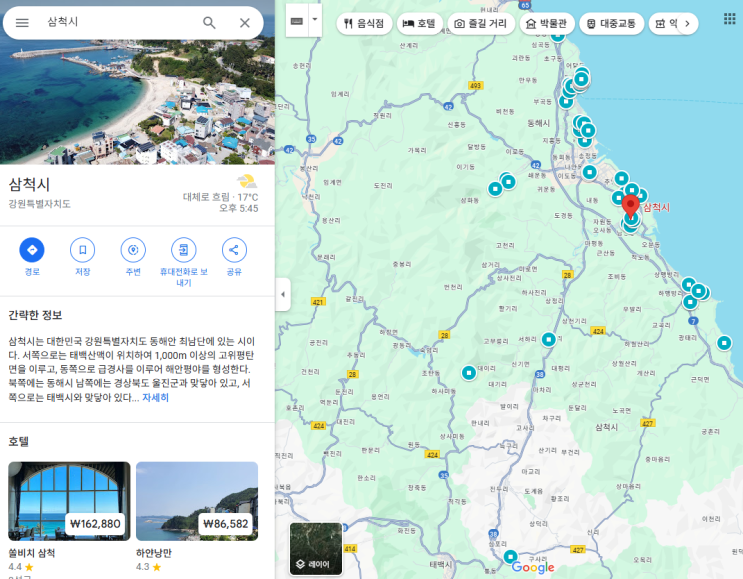743x579 pixels.
Task: Click the teal marker just right of 나안동
Action: pos(589,172)
